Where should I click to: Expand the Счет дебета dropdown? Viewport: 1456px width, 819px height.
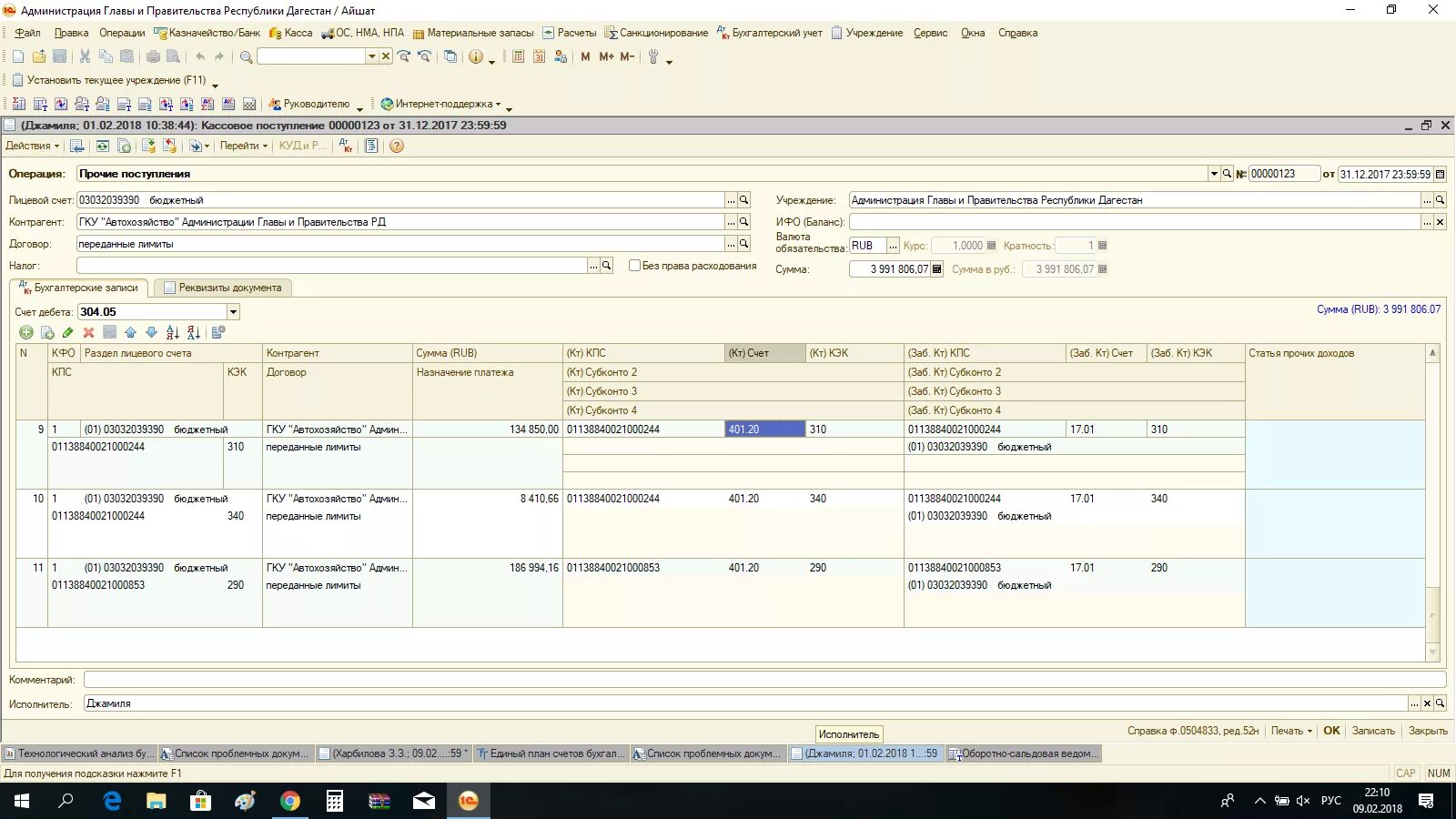coord(233,312)
